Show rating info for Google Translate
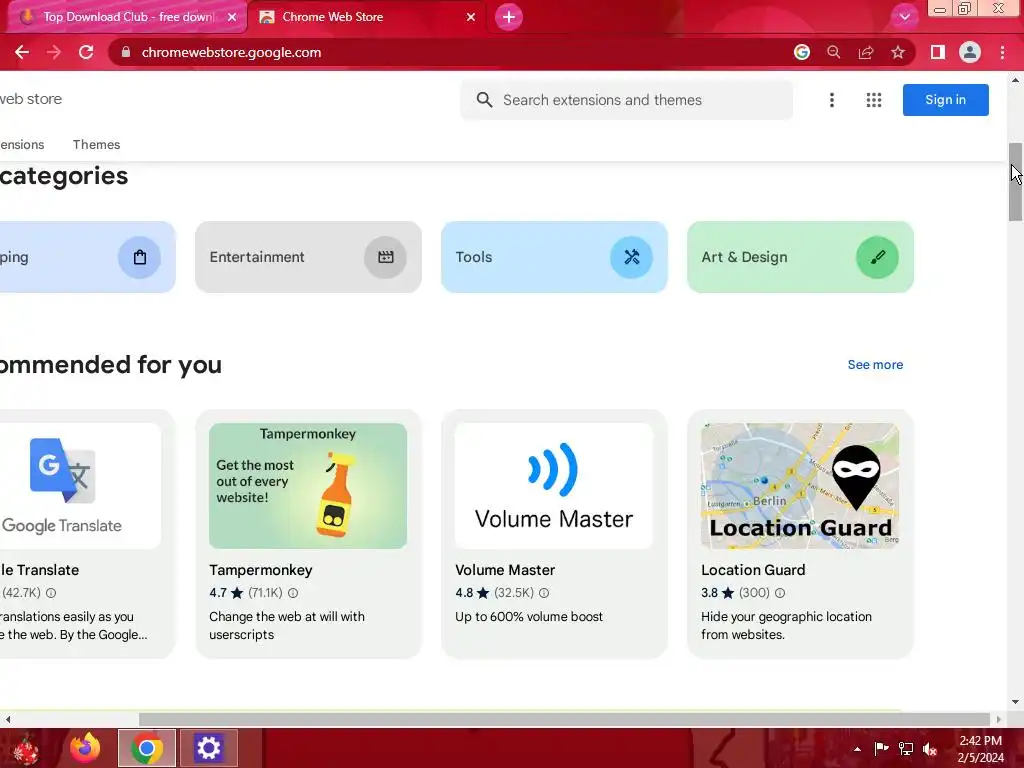The image size is (1024, 768). coord(51,593)
